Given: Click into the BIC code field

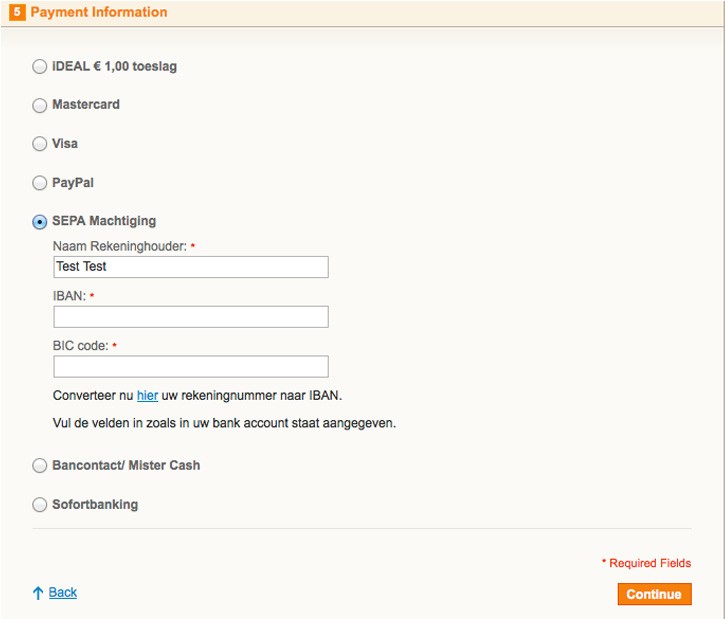Looking at the screenshot, I should (191, 367).
